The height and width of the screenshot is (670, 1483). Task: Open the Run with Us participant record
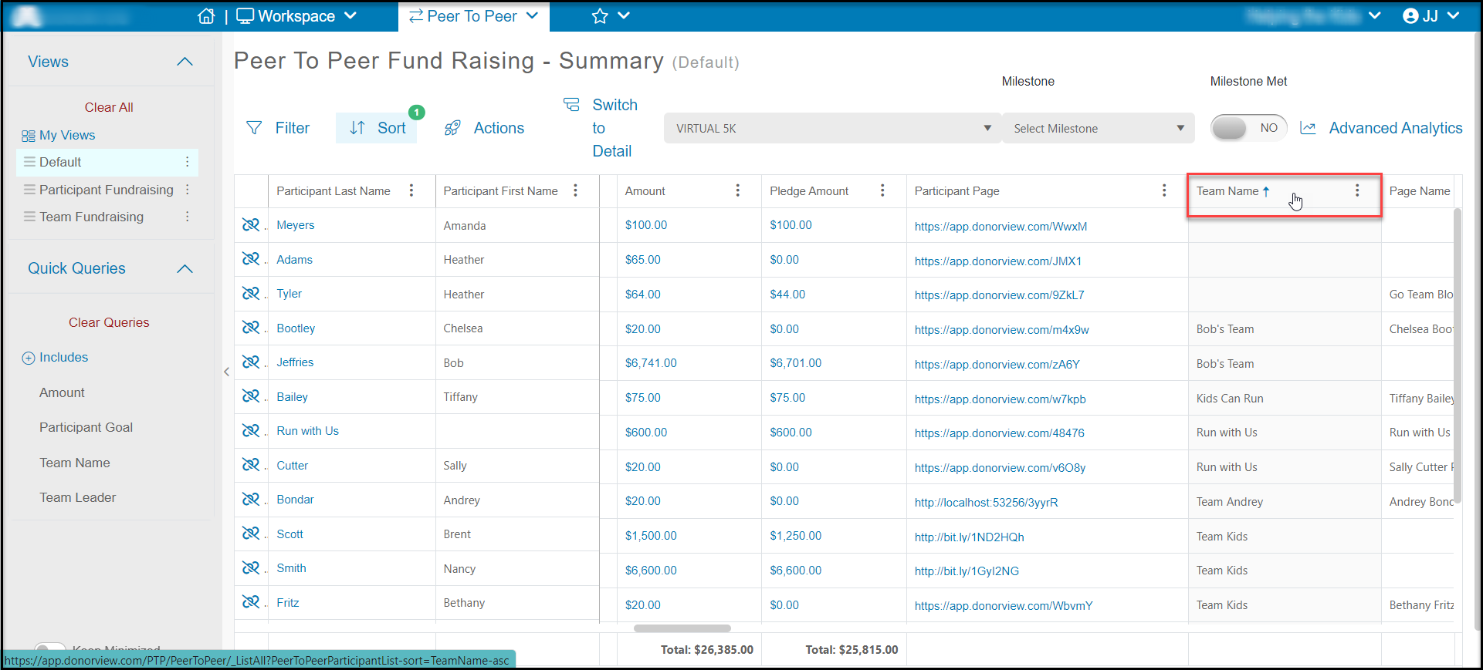(308, 431)
